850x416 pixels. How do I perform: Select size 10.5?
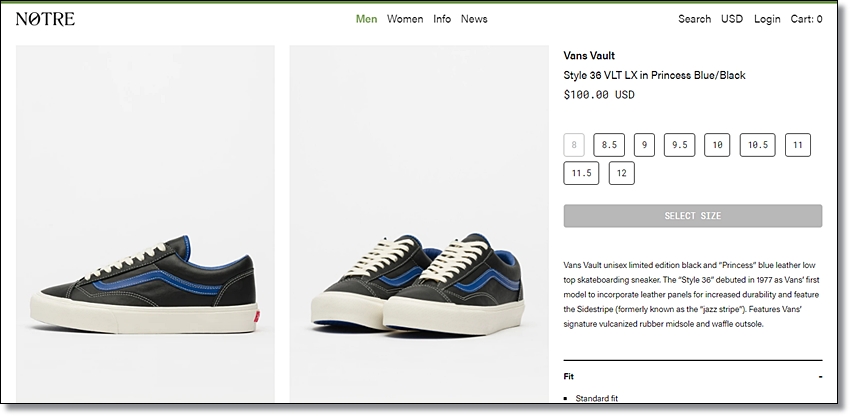click(x=757, y=145)
